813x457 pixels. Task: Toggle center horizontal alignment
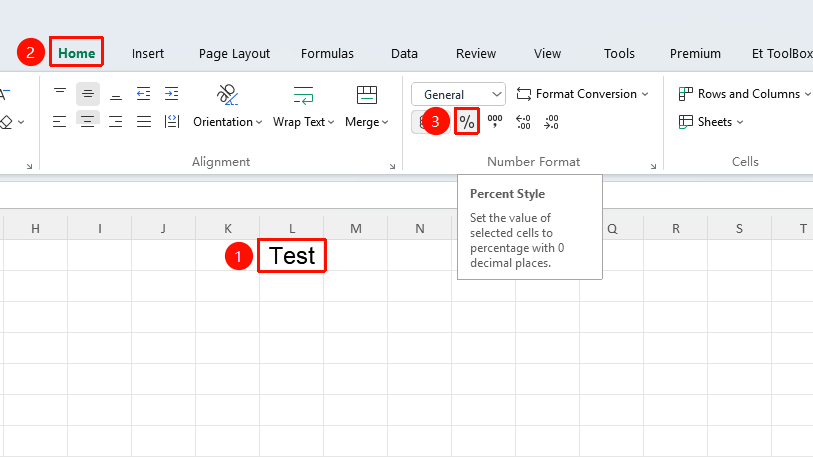point(88,122)
